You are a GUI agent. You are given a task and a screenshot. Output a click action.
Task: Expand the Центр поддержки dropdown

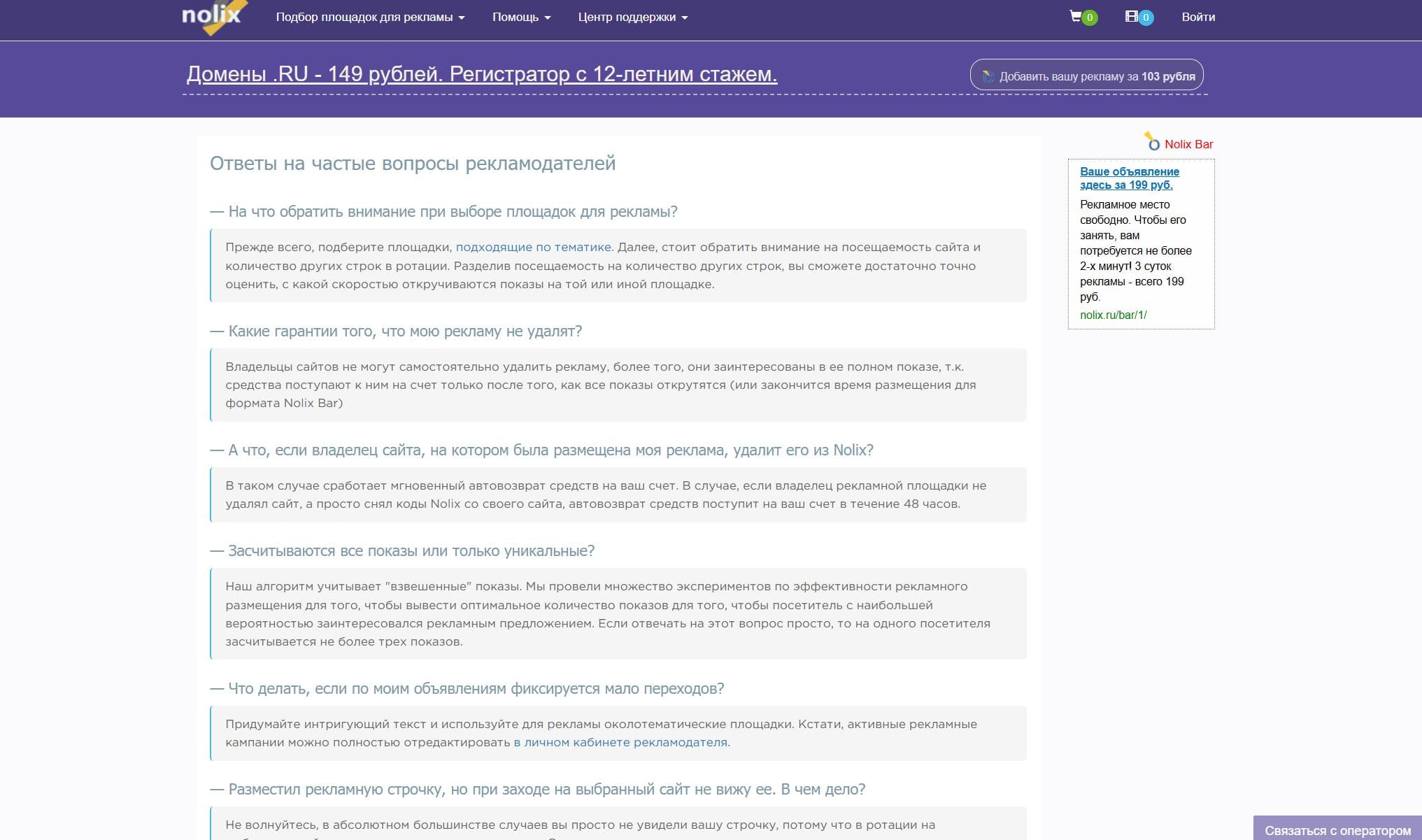pos(632,17)
